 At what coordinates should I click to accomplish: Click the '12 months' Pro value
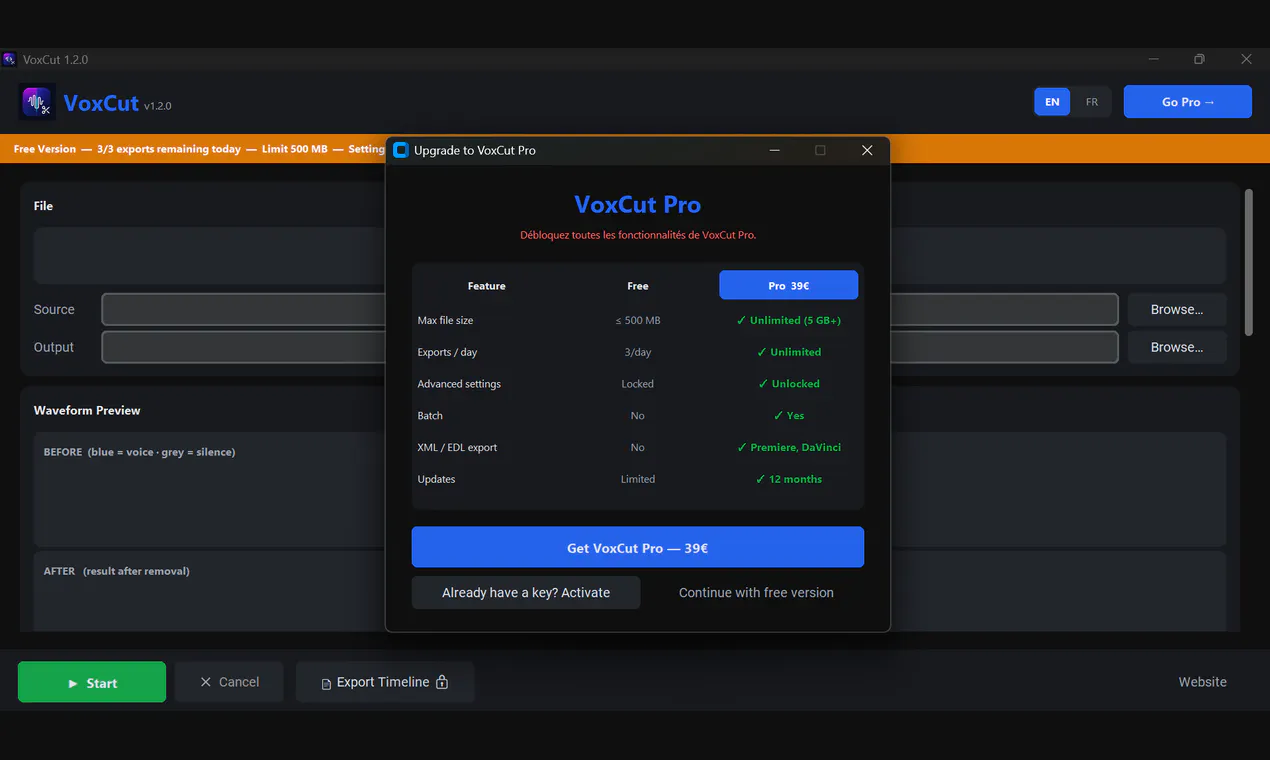pos(789,479)
